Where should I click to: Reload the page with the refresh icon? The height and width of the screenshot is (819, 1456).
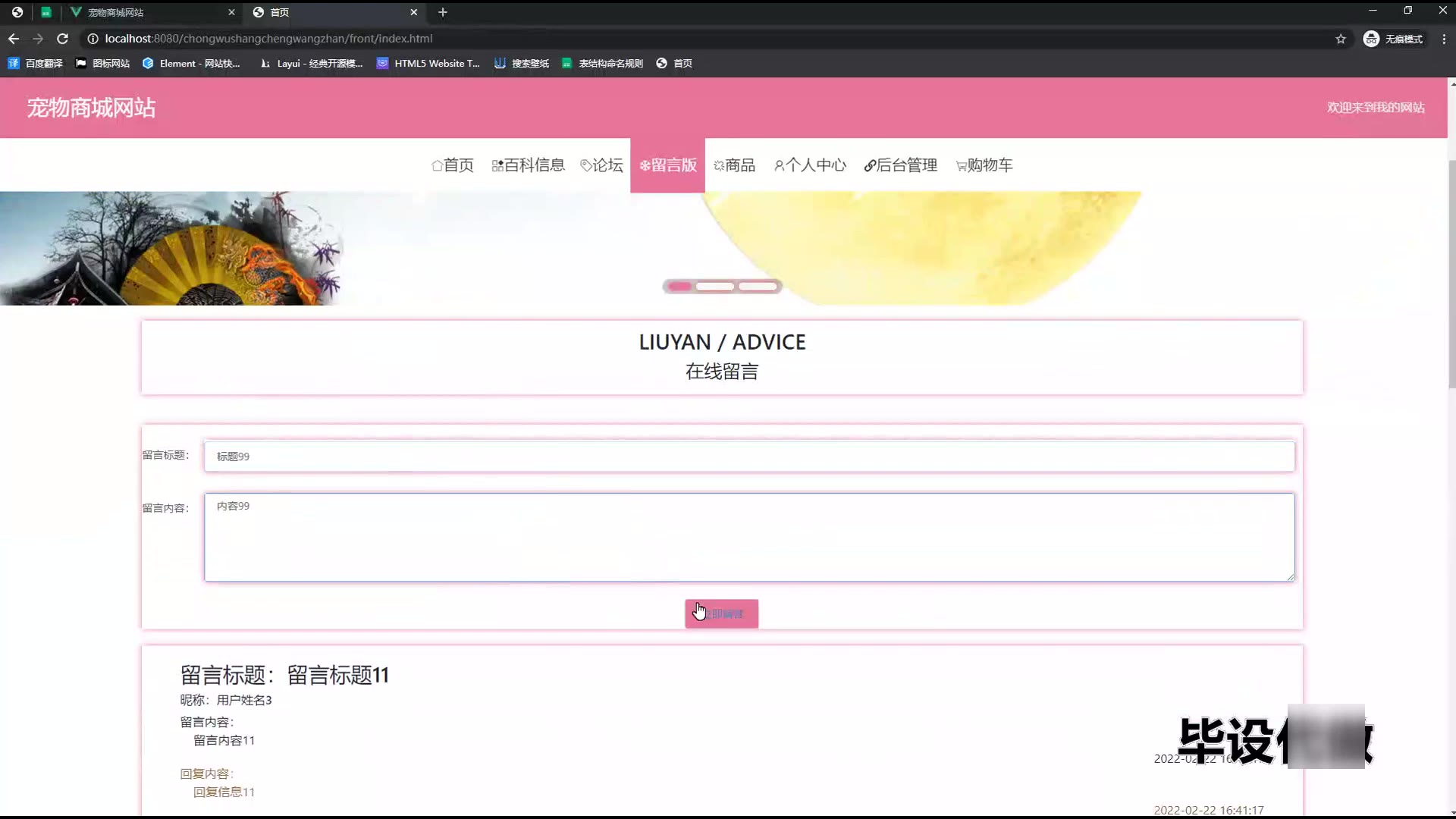point(63,39)
